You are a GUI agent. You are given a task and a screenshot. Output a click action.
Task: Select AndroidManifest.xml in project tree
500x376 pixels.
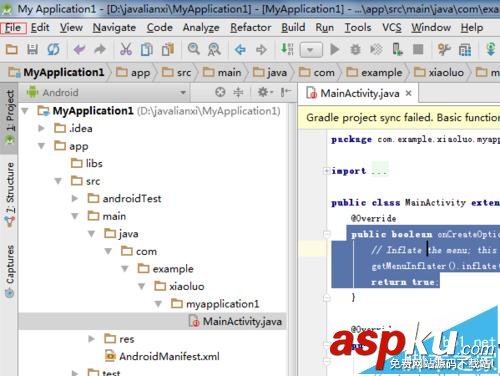pyautogui.click(x=162, y=356)
